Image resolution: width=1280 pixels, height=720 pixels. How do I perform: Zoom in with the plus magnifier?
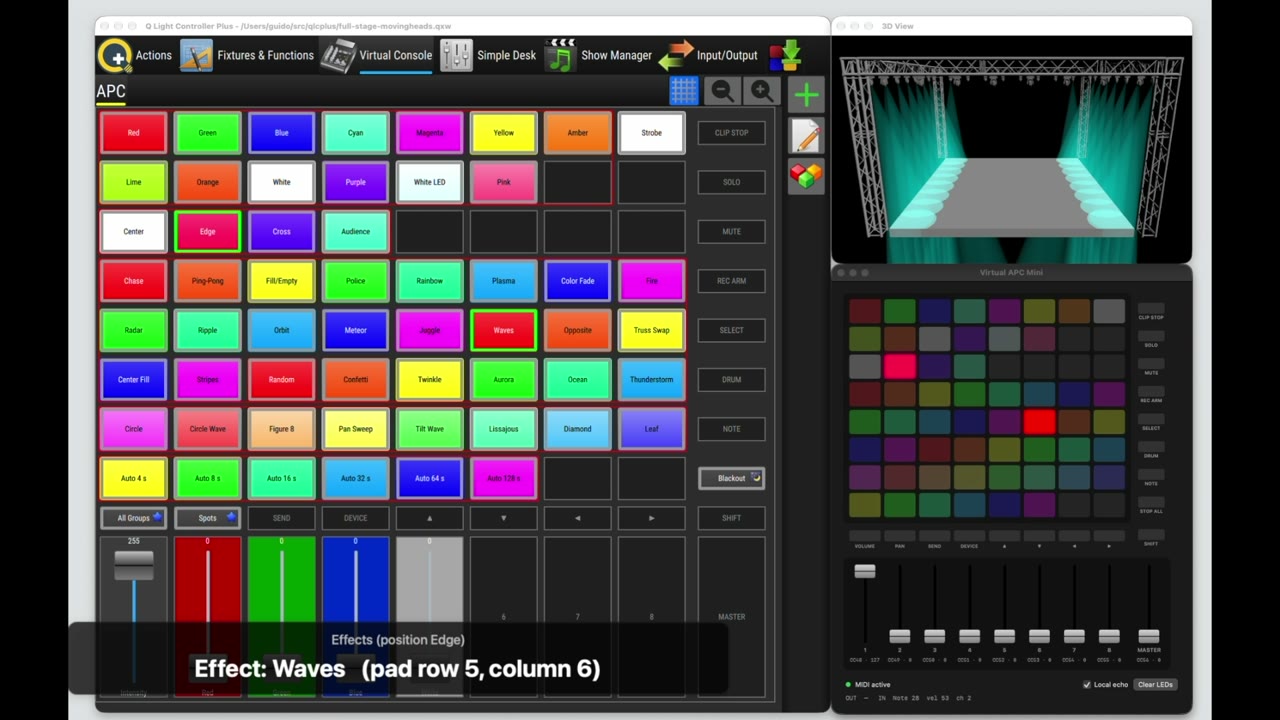pos(761,91)
